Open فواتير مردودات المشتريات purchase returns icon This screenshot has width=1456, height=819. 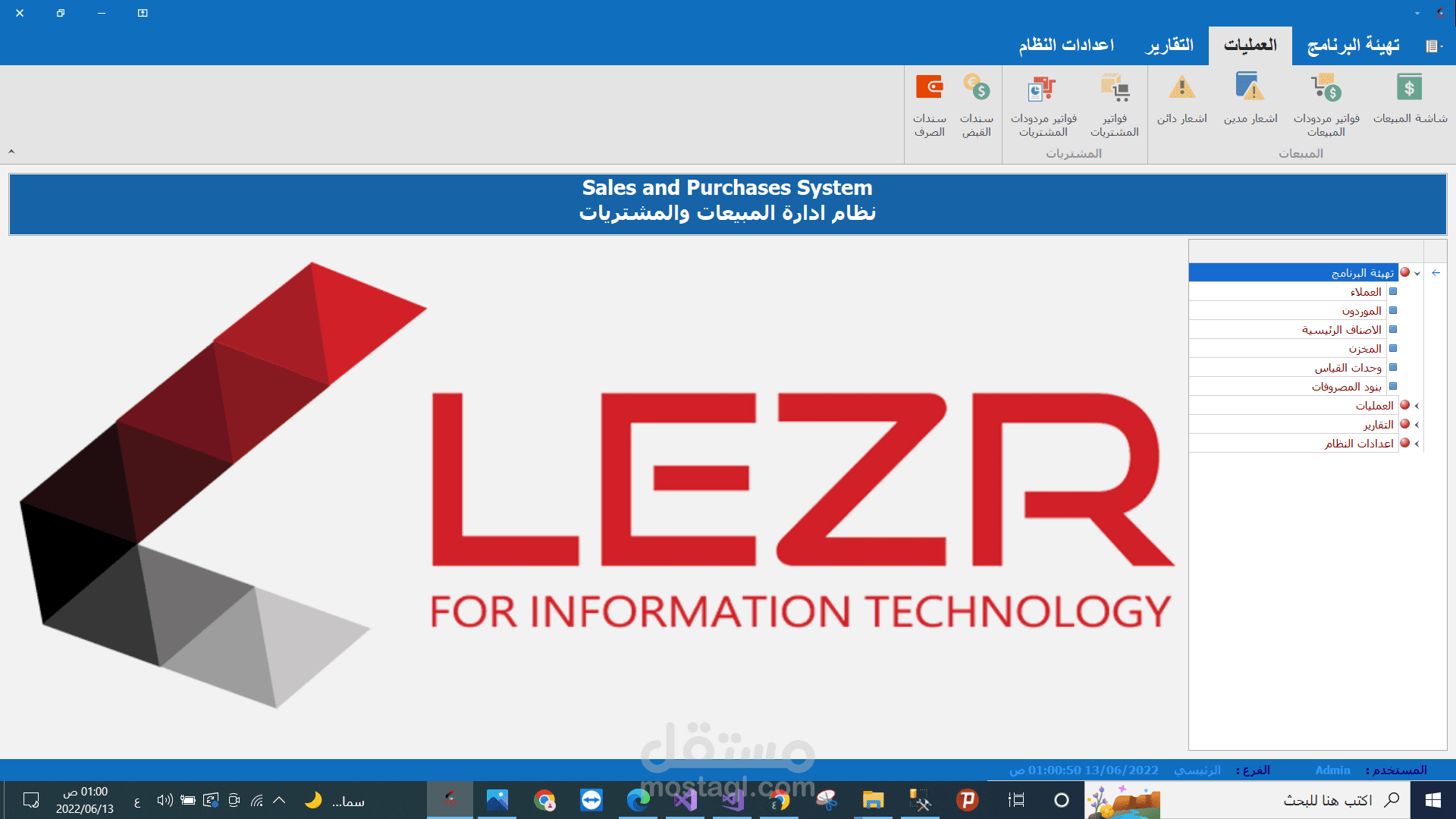[1043, 89]
